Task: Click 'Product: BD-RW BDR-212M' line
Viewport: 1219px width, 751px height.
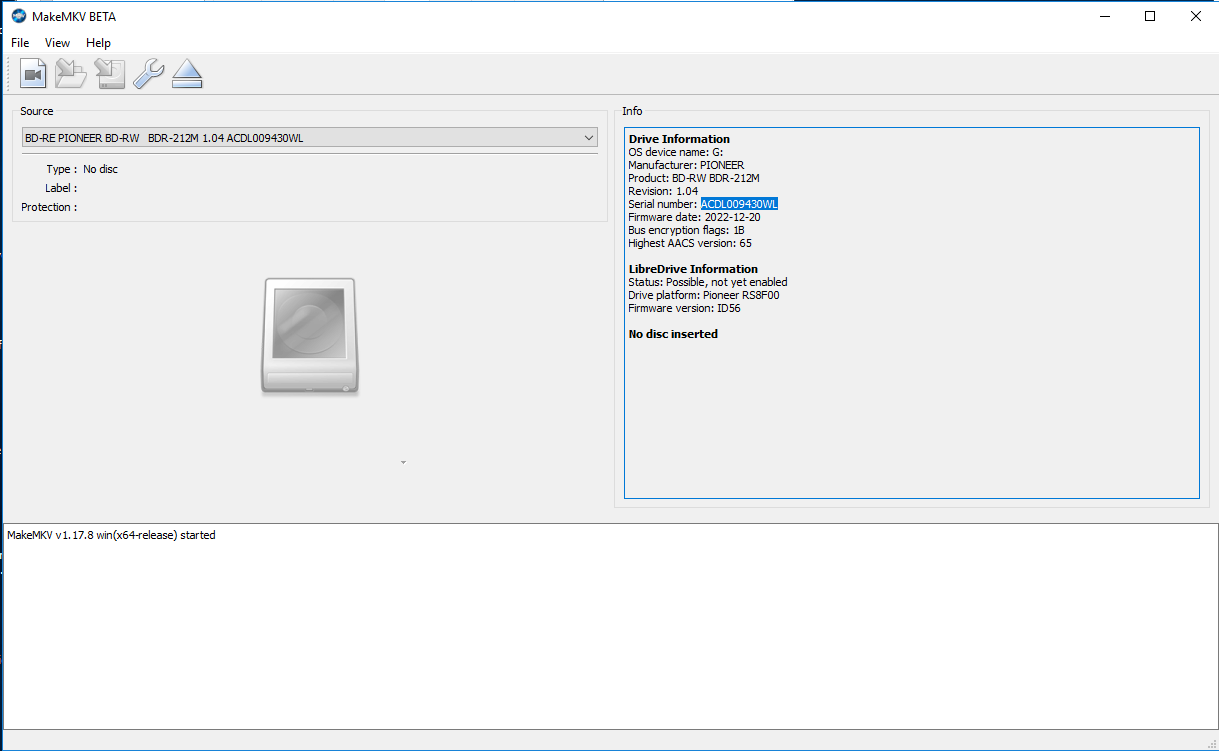Action: (694, 178)
